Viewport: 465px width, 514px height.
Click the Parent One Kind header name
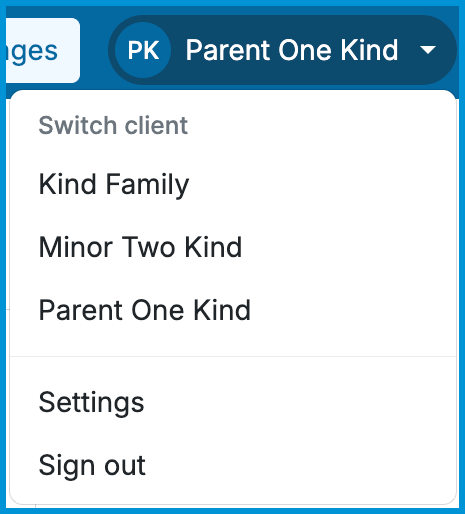tap(292, 50)
